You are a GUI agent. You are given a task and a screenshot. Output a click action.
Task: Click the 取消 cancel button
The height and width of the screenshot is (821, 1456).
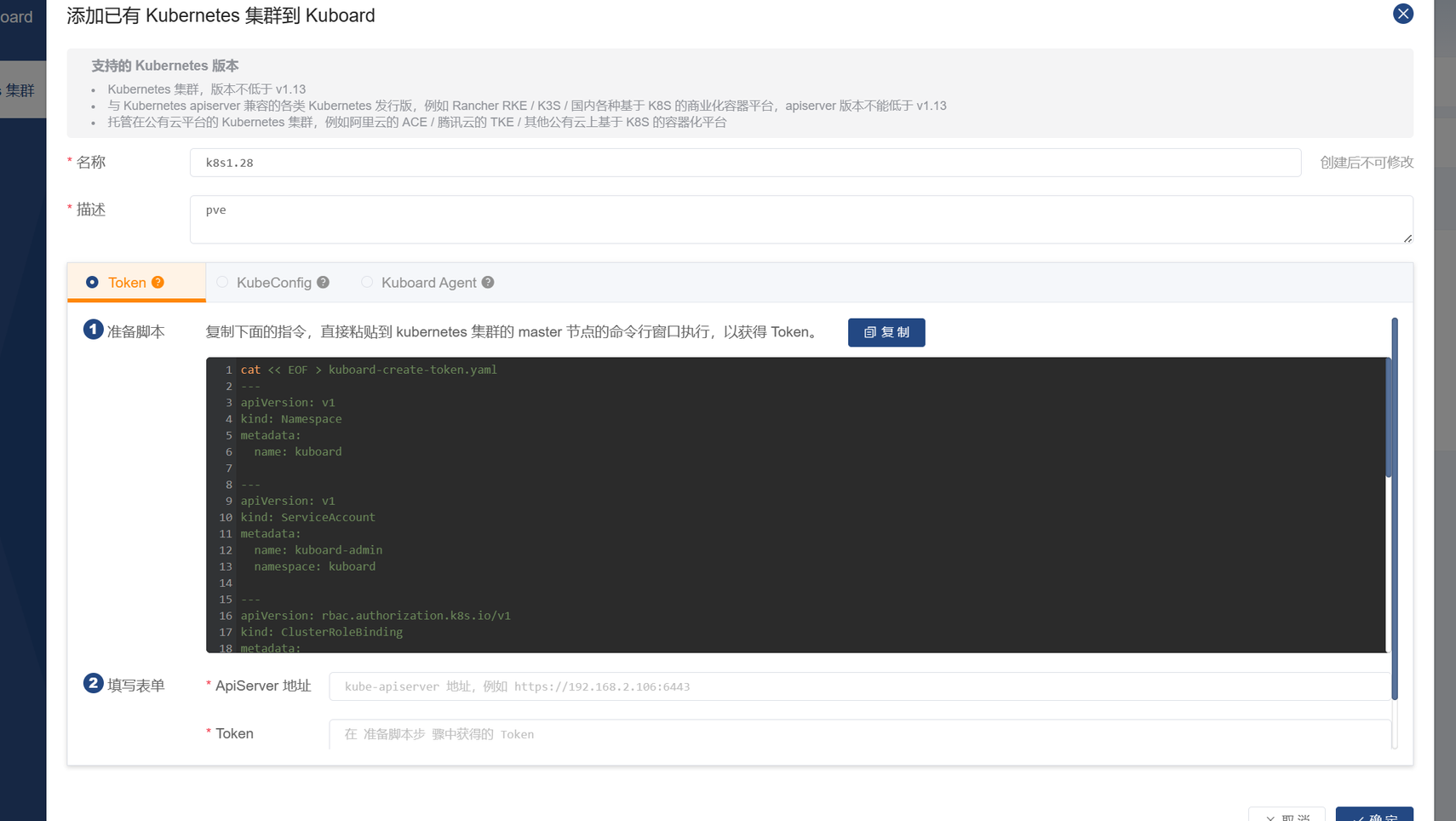coord(1287,814)
